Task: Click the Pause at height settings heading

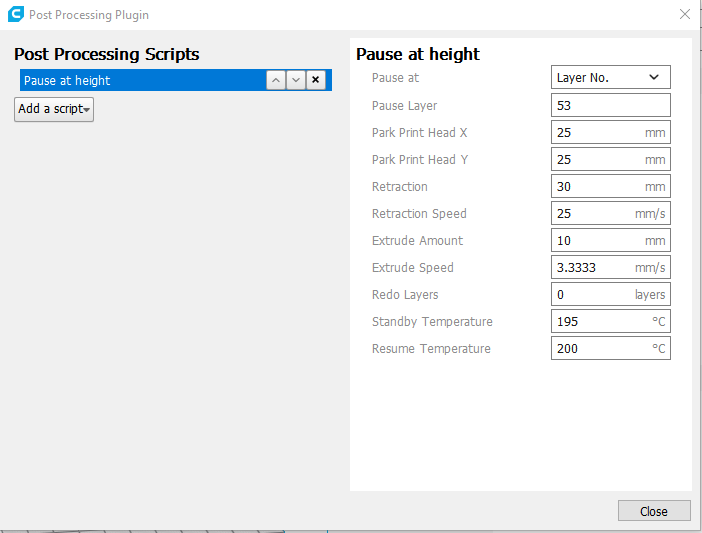Action: 418,54
